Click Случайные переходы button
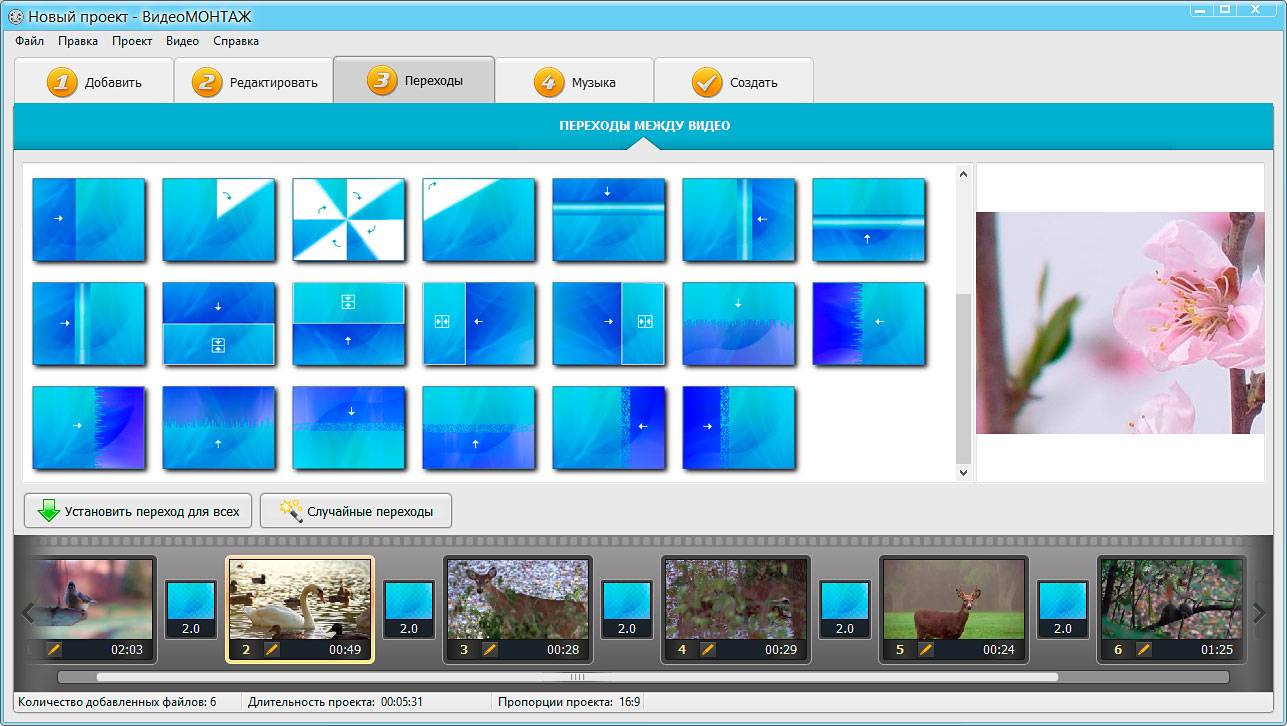 [x=356, y=511]
